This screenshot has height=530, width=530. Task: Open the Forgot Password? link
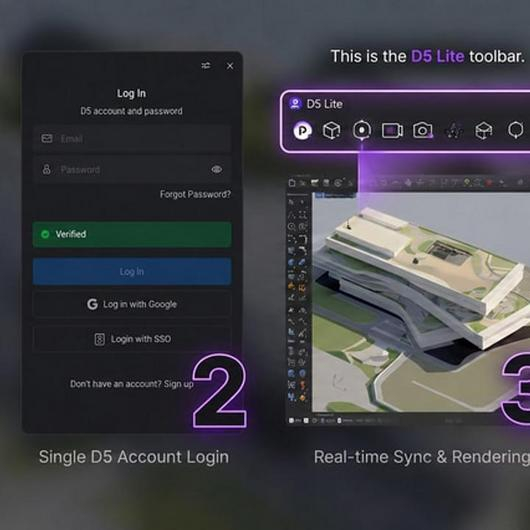(195, 194)
